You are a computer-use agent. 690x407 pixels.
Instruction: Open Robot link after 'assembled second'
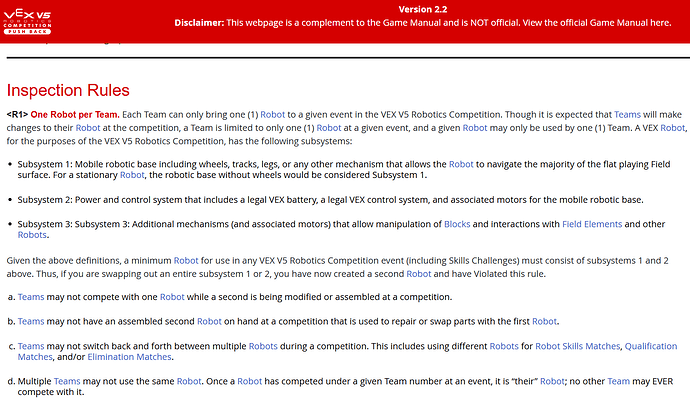click(x=209, y=322)
